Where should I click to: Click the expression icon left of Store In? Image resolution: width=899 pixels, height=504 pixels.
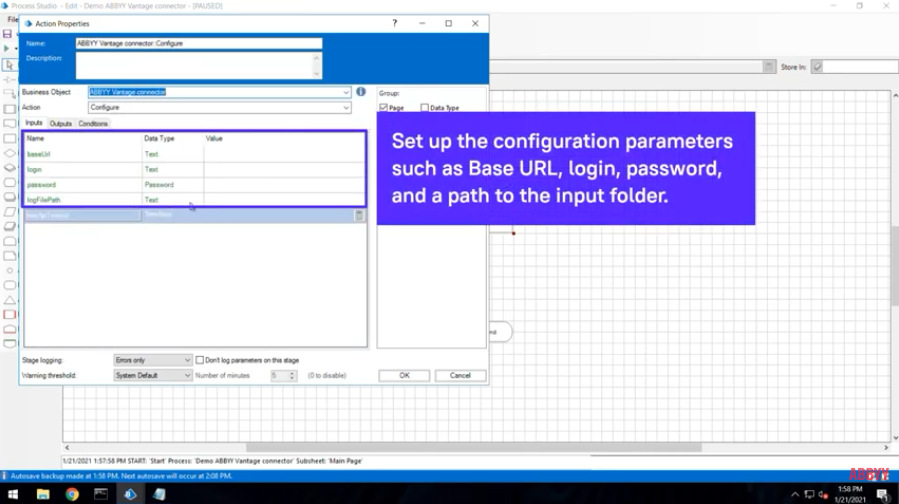pyautogui.click(x=769, y=67)
